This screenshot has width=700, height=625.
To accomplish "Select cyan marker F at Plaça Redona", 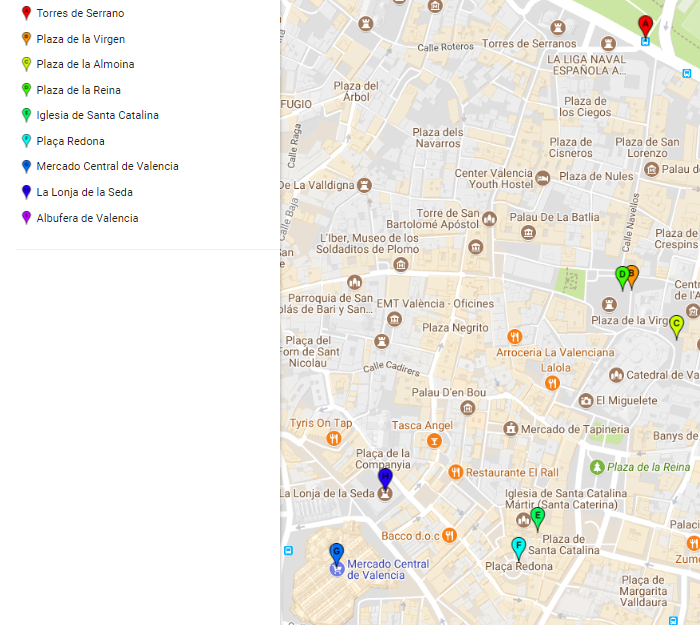I will pyautogui.click(x=518, y=547).
